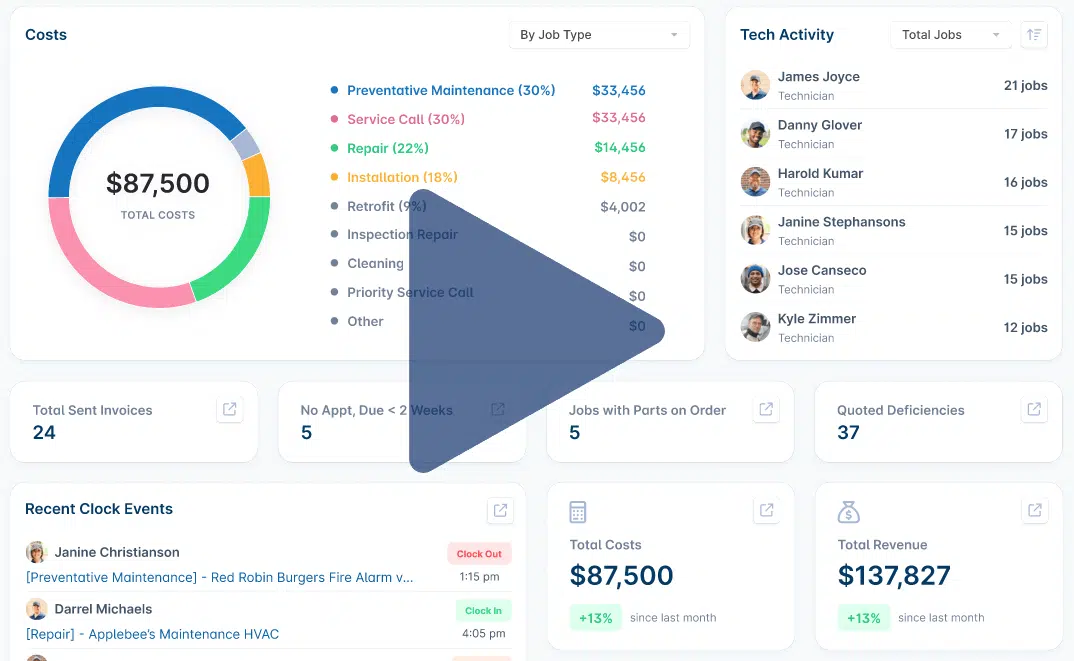Open Total Sent Invoices external link icon
The image size is (1074, 661).
[230, 409]
